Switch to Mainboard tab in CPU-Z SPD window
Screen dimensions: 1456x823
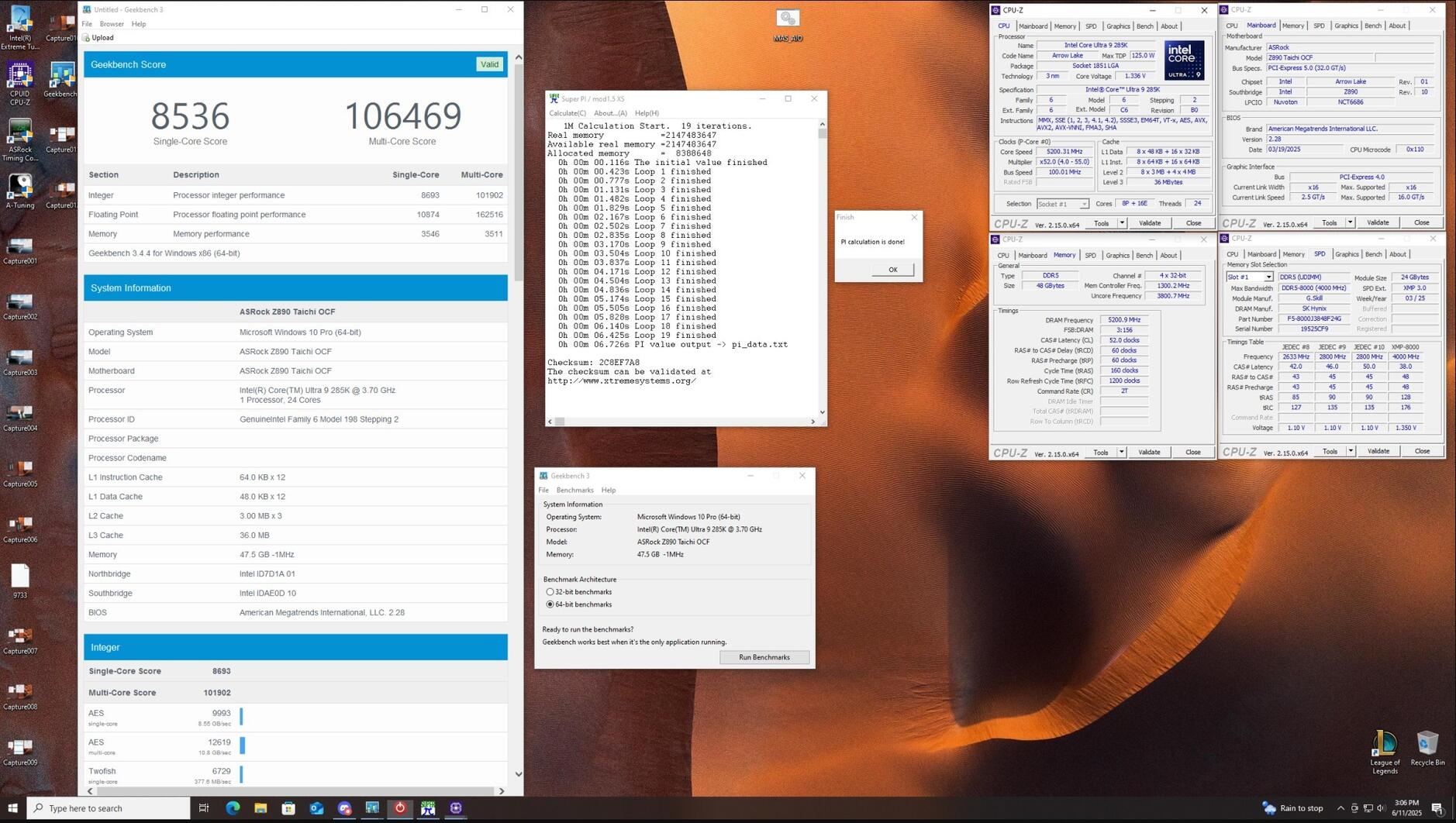[x=1261, y=254]
